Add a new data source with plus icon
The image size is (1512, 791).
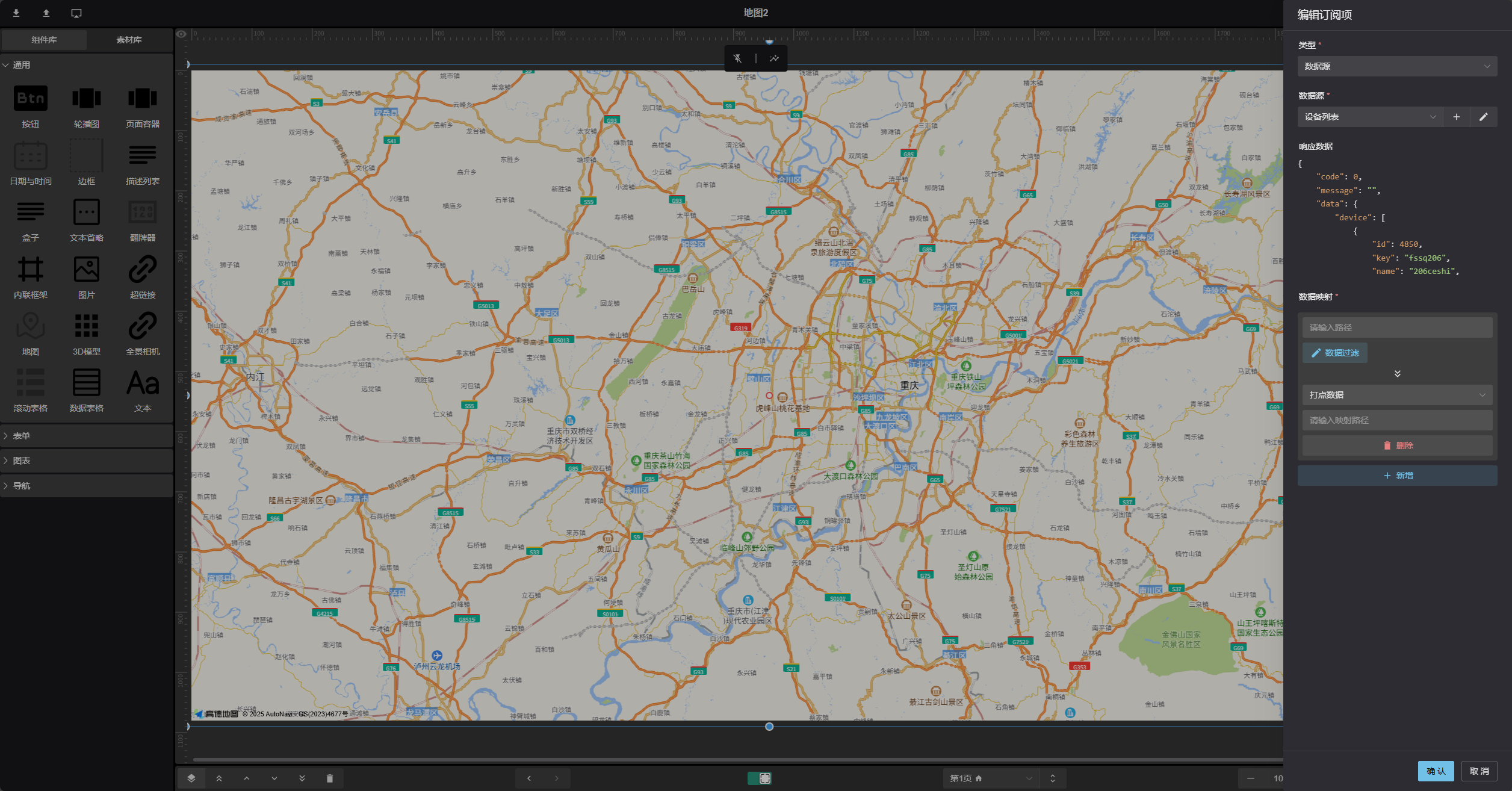pyautogui.click(x=1457, y=117)
